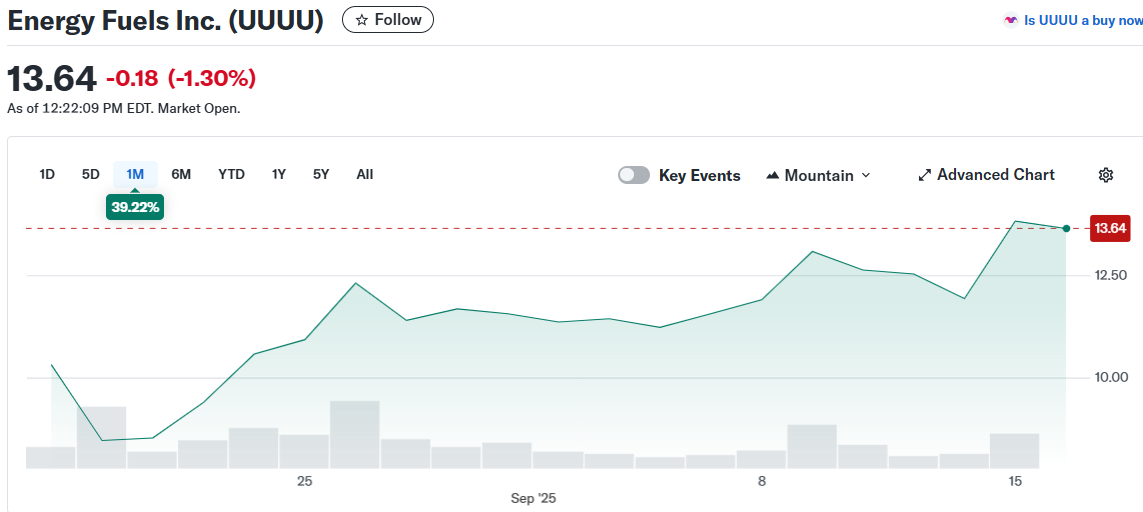
Task: Click the -0.18 price change value
Action: (x=132, y=78)
